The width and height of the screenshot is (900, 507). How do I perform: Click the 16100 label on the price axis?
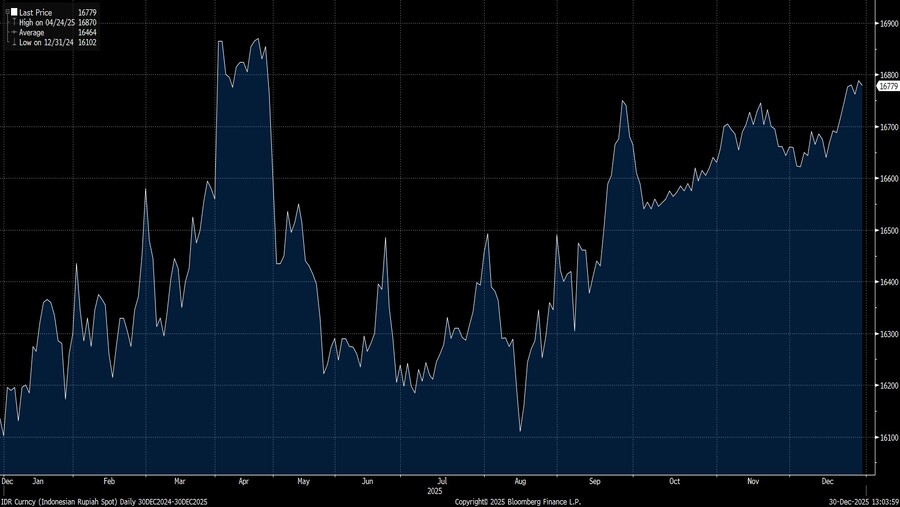tap(886, 437)
